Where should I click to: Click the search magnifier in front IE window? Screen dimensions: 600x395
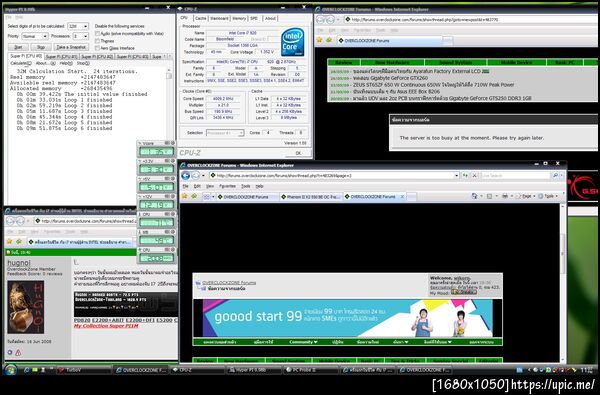[555, 175]
